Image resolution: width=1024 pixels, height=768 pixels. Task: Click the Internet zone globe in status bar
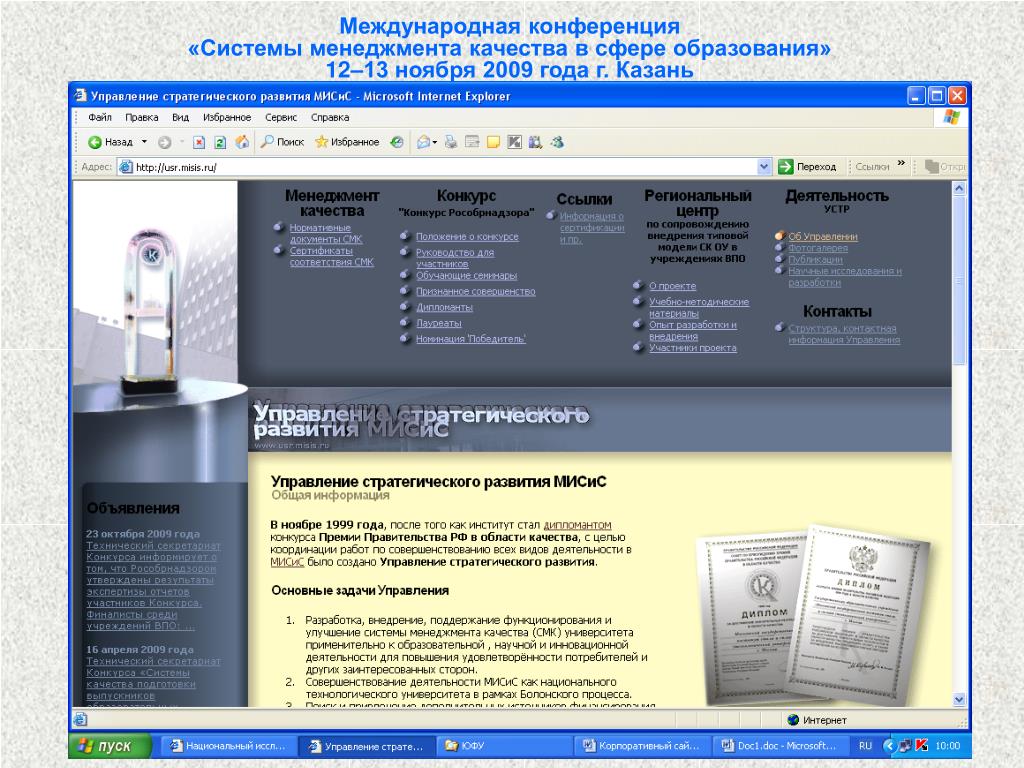[x=793, y=720]
